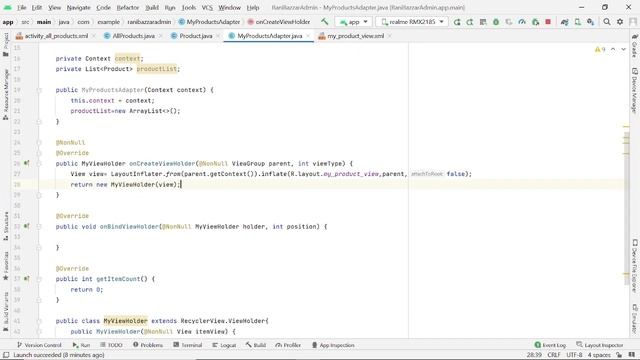
Task: Open the Problems tool window
Action: coord(148,345)
